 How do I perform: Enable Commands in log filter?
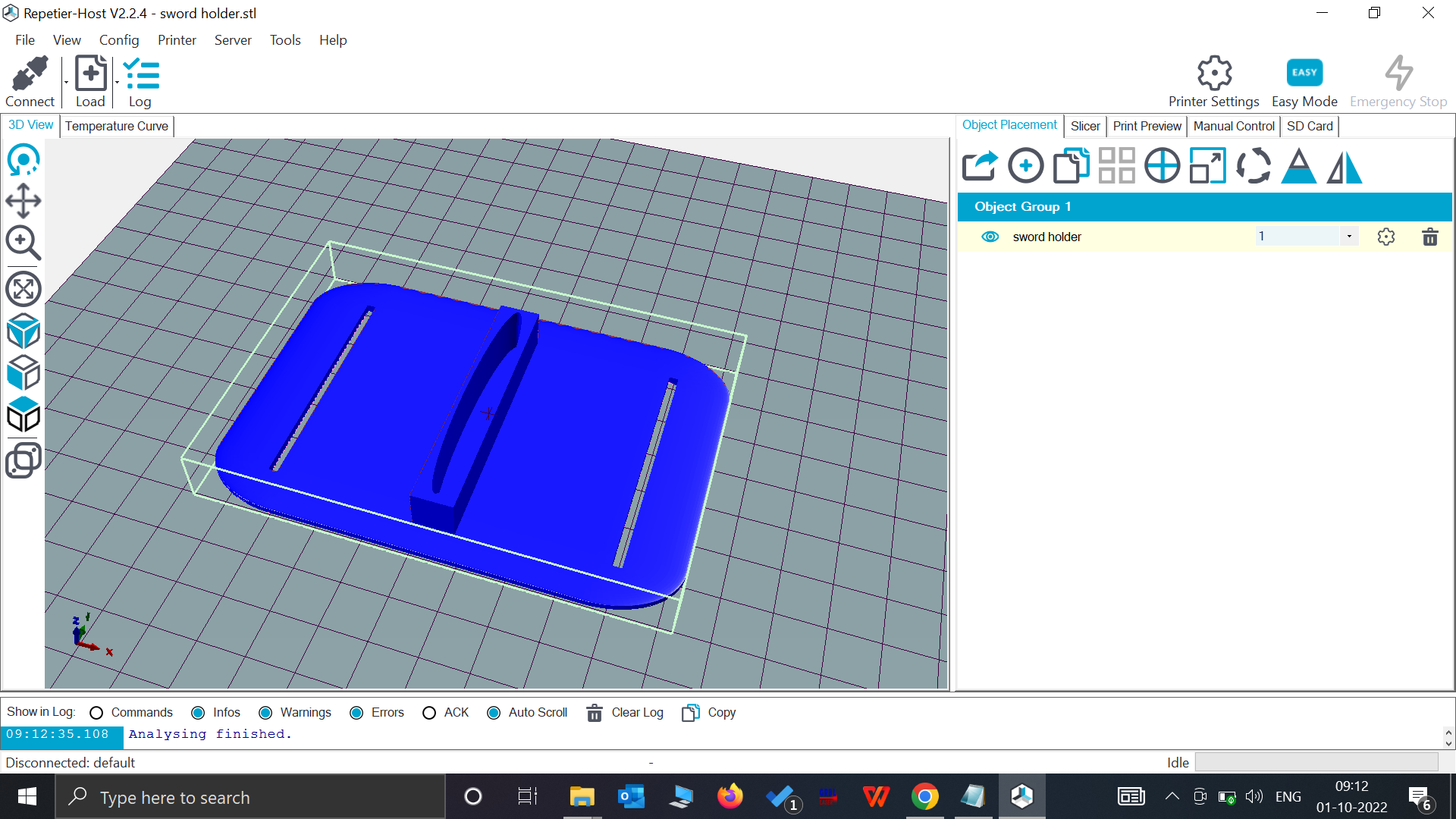click(x=96, y=713)
